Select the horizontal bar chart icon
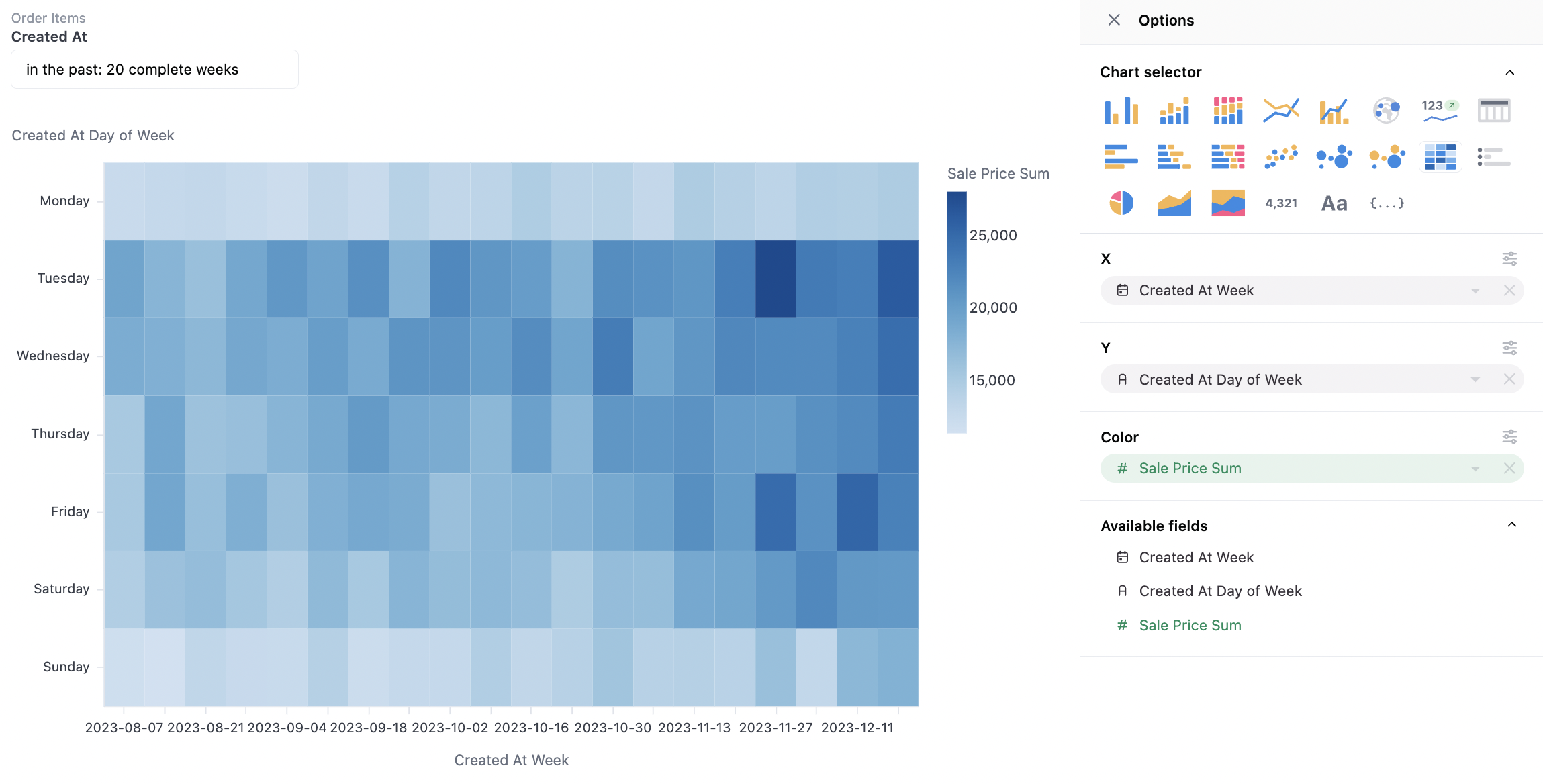This screenshot has width=1543, height=784. [1121, 157]
